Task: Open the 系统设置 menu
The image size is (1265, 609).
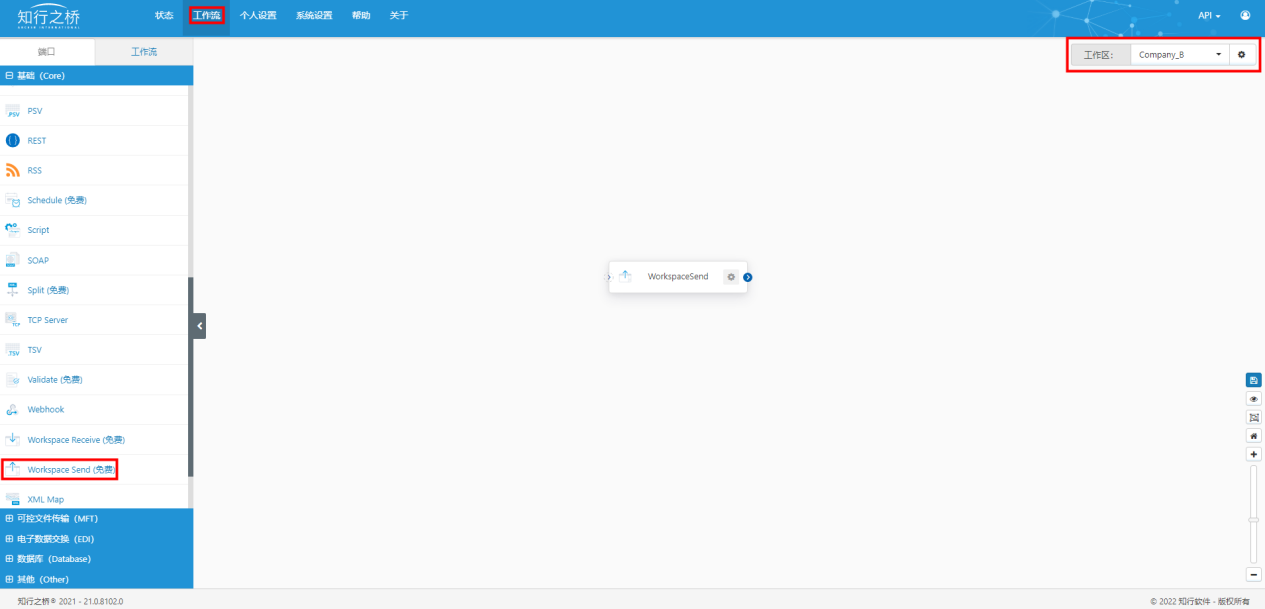Action: pyautogui.click(x=314, y=16)
